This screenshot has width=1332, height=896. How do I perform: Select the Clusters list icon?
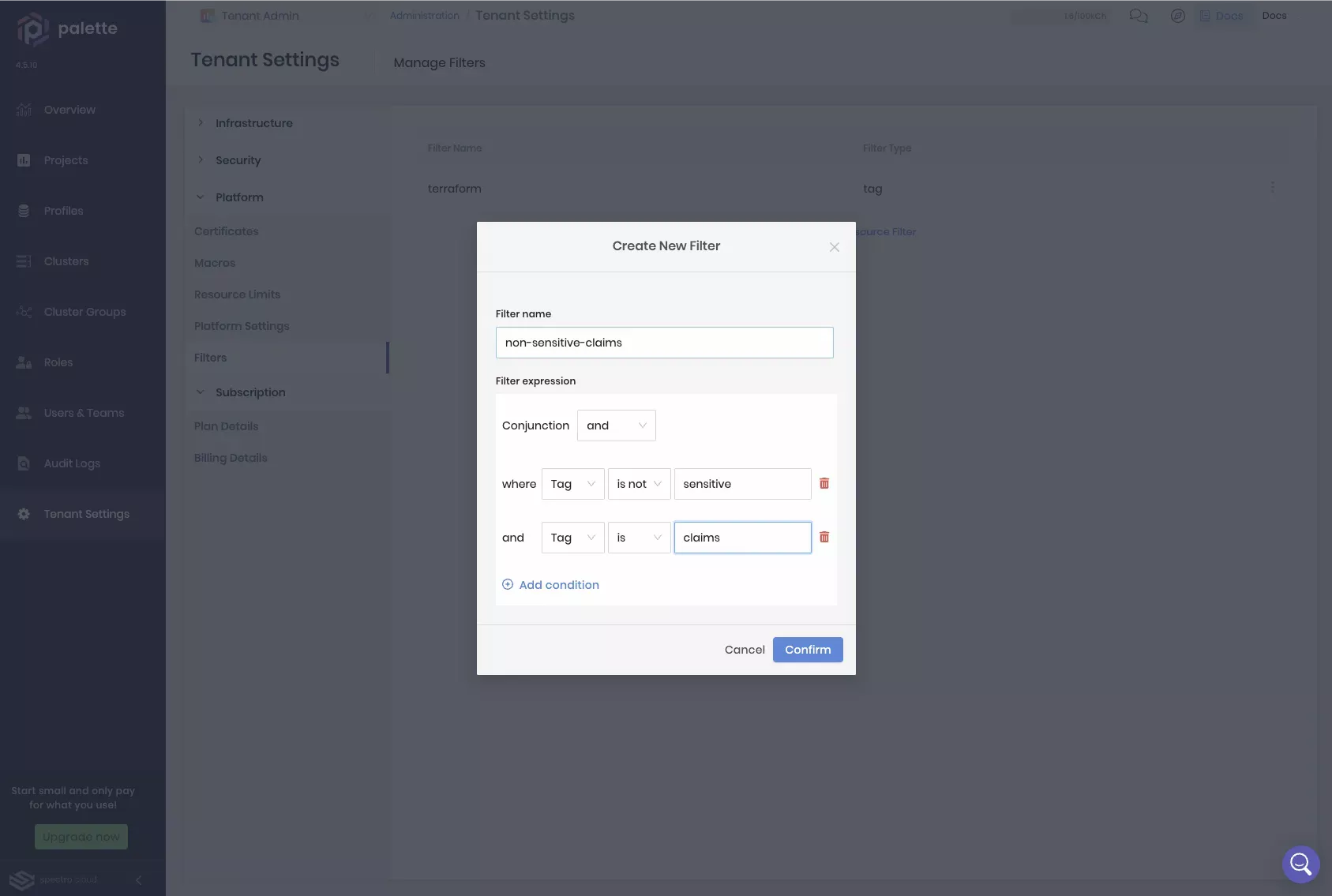click(24, 261)
